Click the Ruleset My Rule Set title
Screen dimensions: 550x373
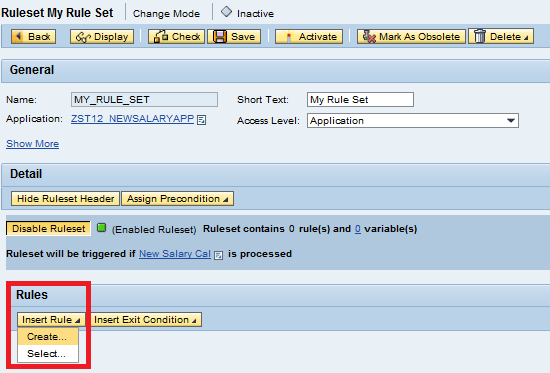pos(57,13)
